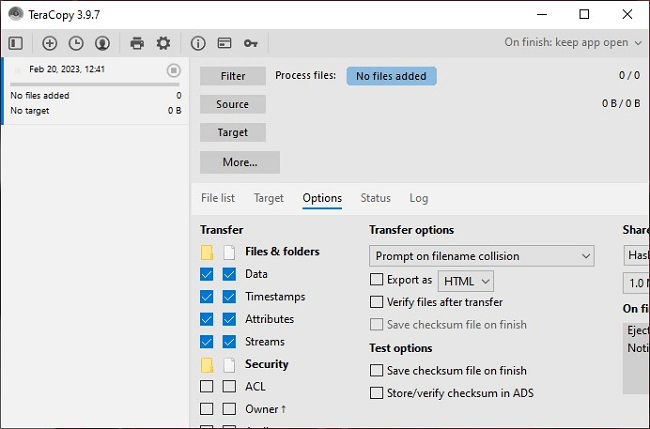The height and width of the screenshot is (429, 650).
Task: Click the No files added button
Action: point(391,76)
